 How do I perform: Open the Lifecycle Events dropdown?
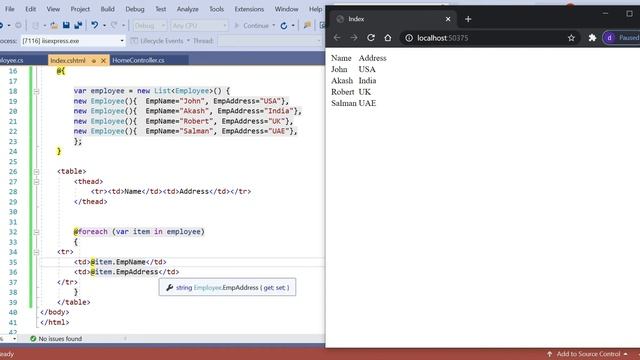pyautogui.click(x=160, y=41)
